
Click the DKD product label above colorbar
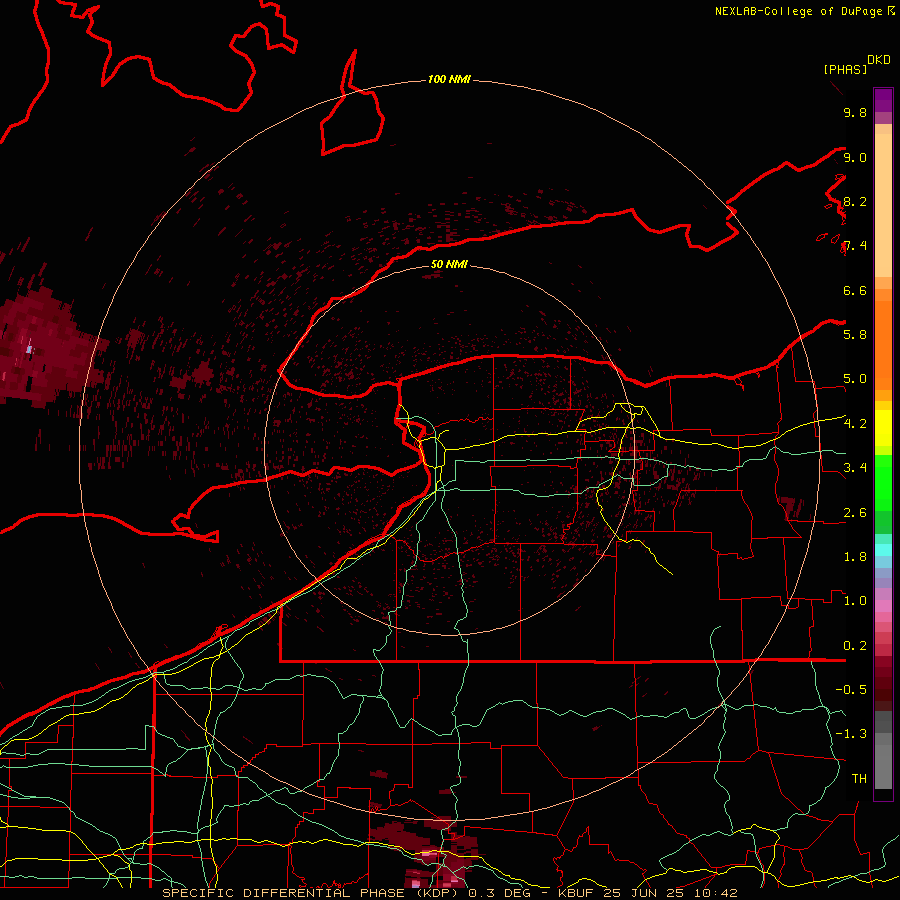click(x=879, y=60)
